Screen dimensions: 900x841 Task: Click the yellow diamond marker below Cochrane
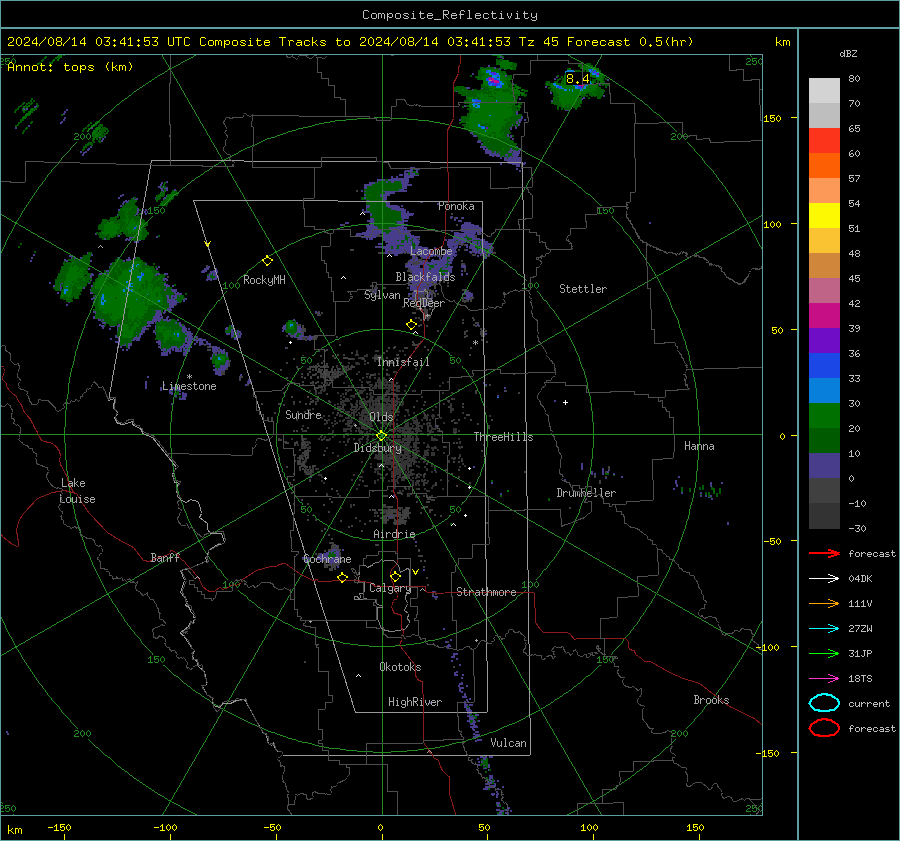pyautogui.click(x=343, y=577)
